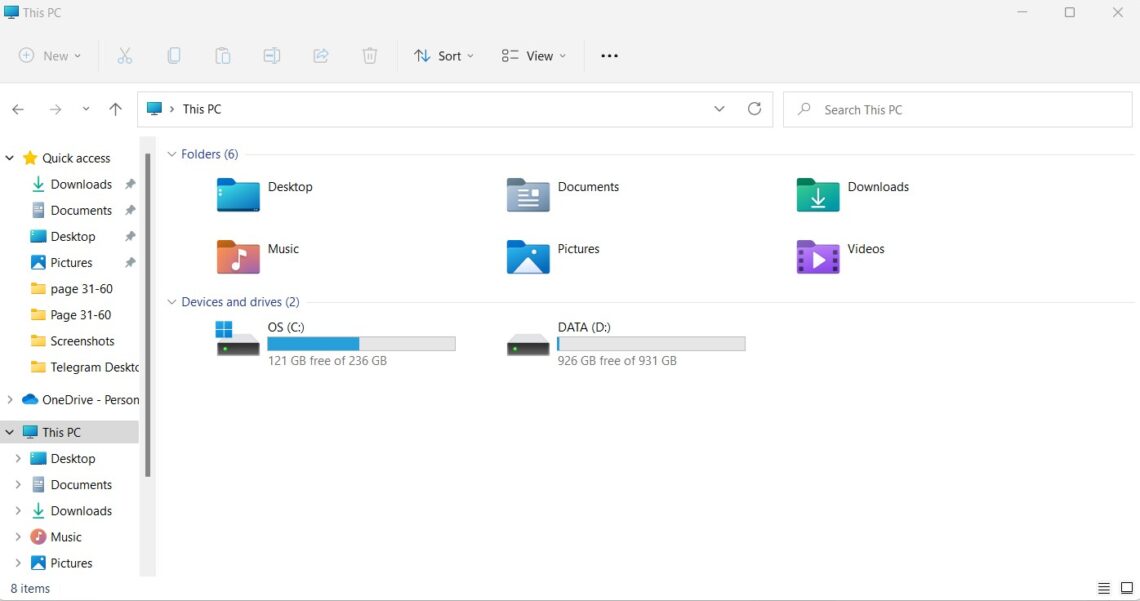The image size is (1140, 601).
Task: Click the Copy icon in the toolbar
Action: (173, 55)
